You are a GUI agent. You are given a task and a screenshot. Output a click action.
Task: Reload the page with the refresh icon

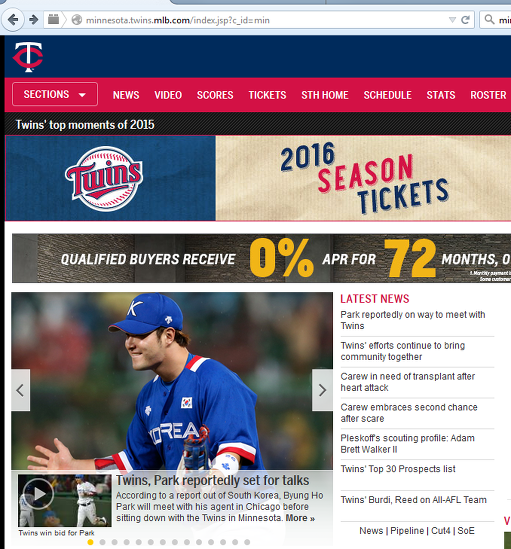pos(465,20)
